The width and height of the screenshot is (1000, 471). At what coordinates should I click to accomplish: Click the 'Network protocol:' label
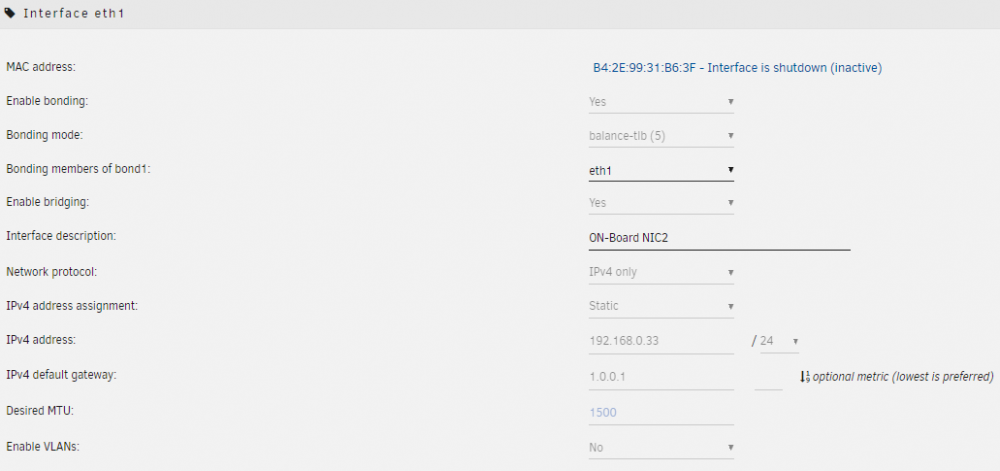point(52,272)
